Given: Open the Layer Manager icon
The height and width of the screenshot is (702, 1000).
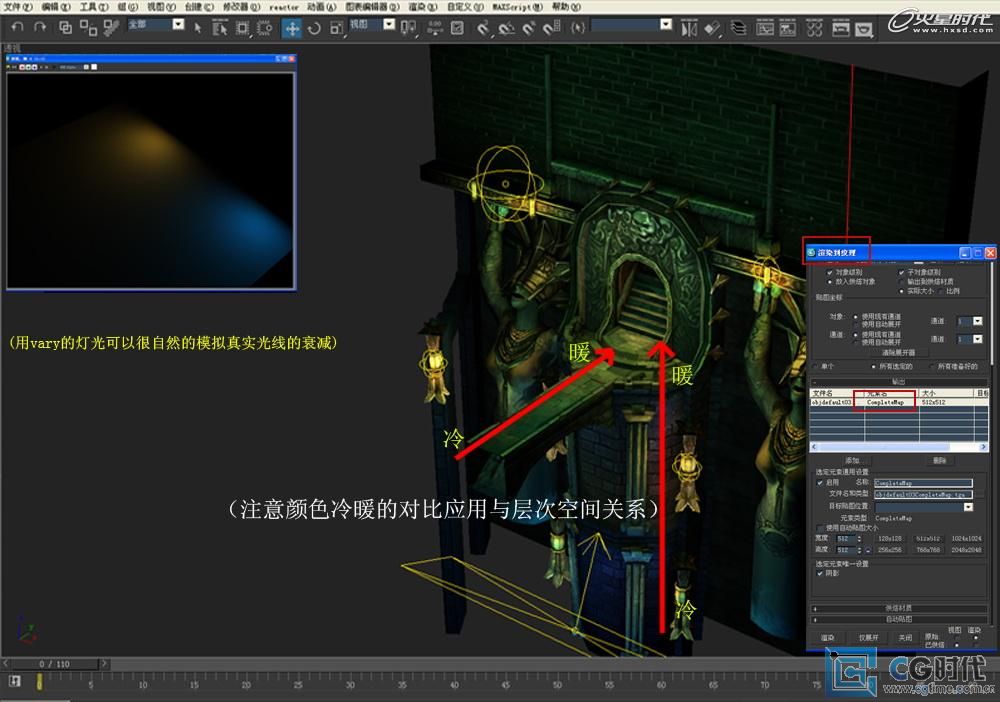Looking at the screenshot, I should (739, 28).
